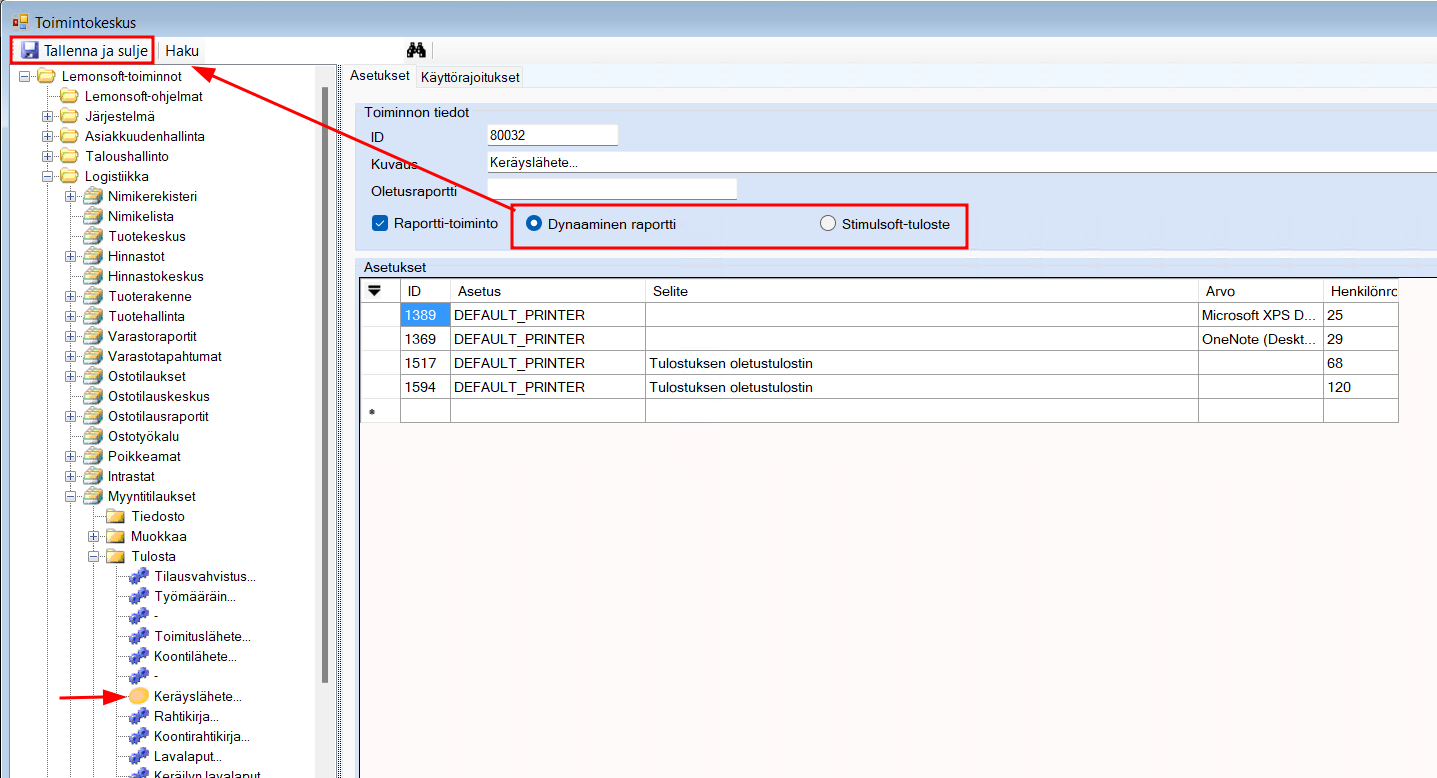This screenshot has width=1437, height=778.
Task: Click Tallenna ja sulje button
Action: [x=85, y=50]
